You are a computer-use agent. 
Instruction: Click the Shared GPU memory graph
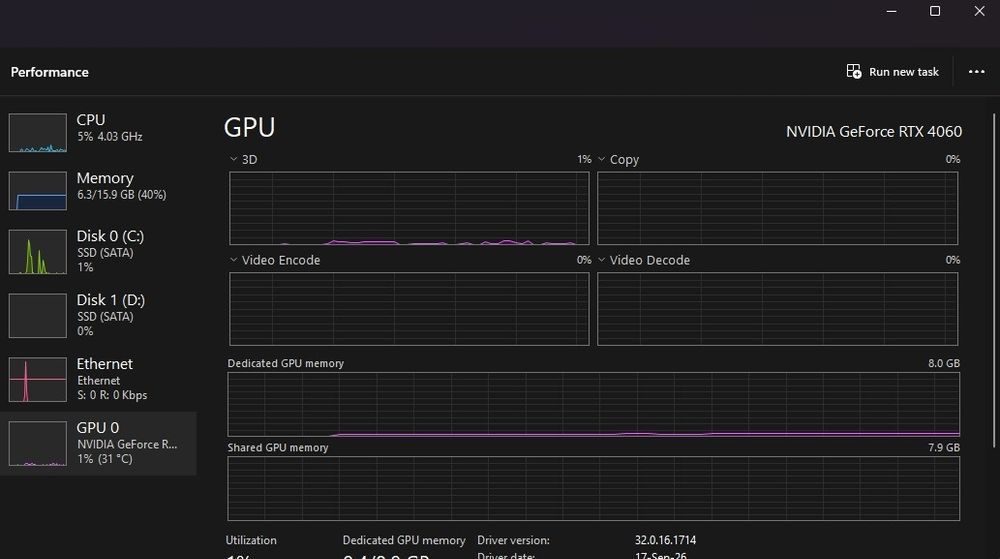[593, 488]
